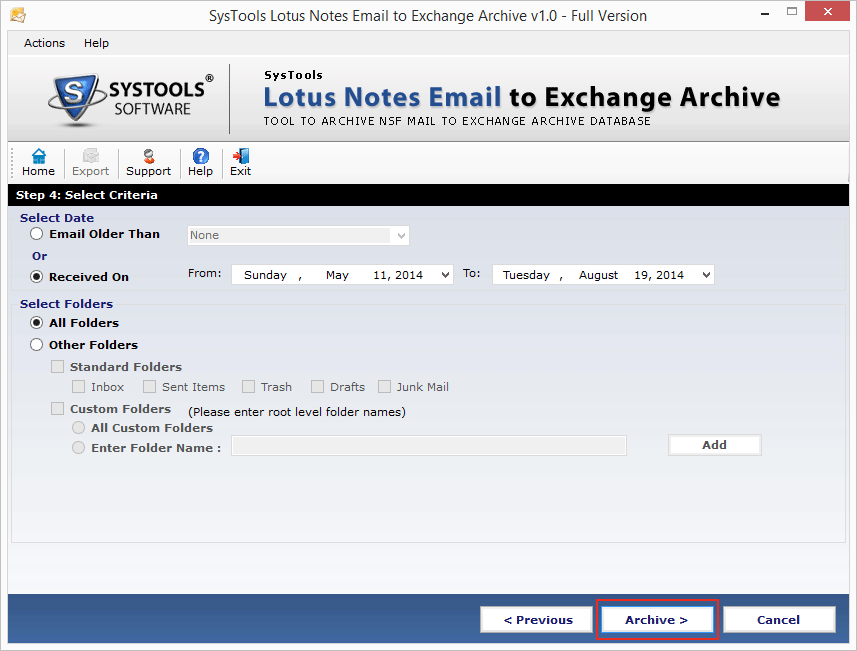Select the All Folders radio button
857x651 pixels.
(36, 322)
